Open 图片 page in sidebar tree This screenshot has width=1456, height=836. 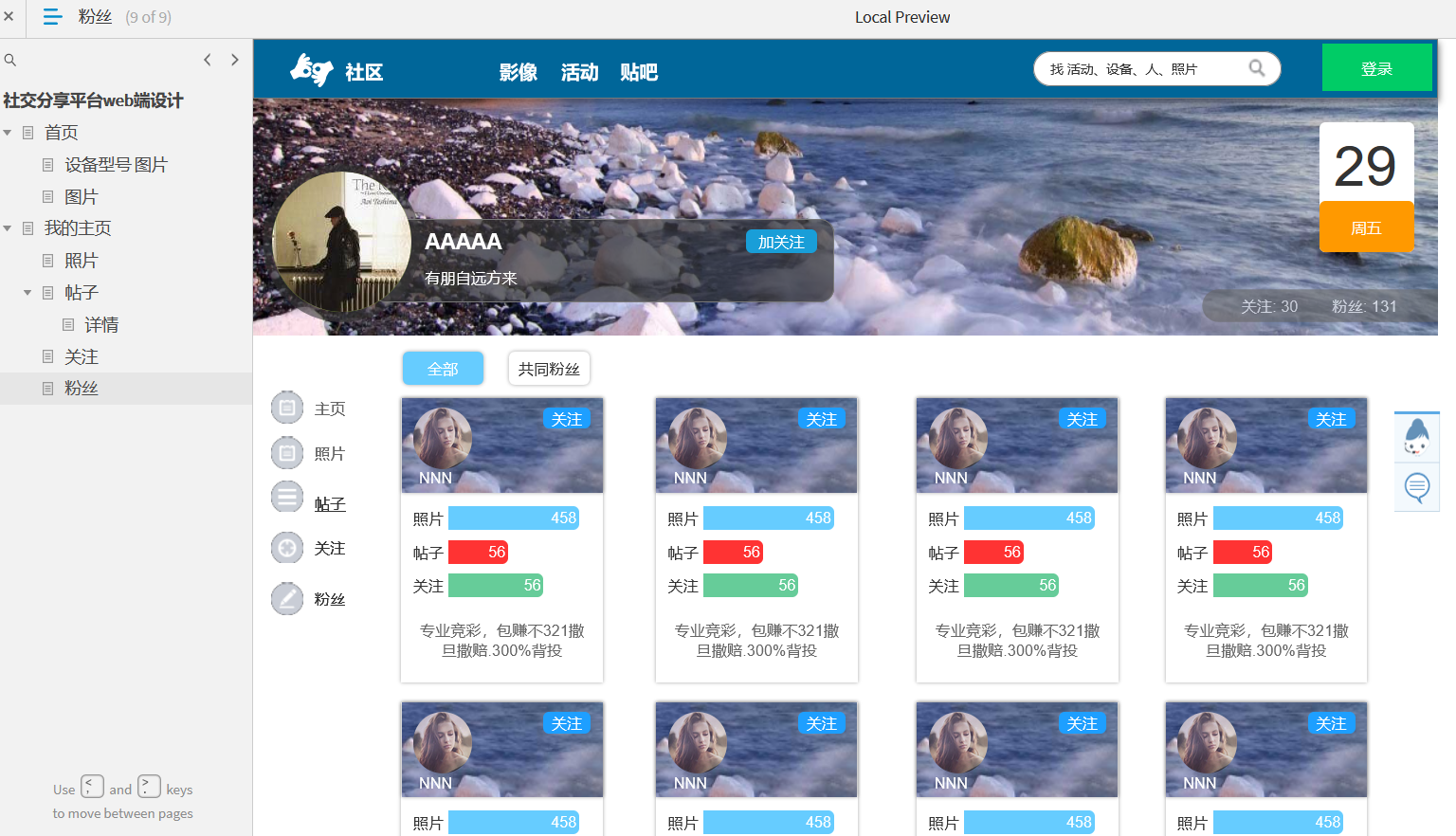coord(82,197)
